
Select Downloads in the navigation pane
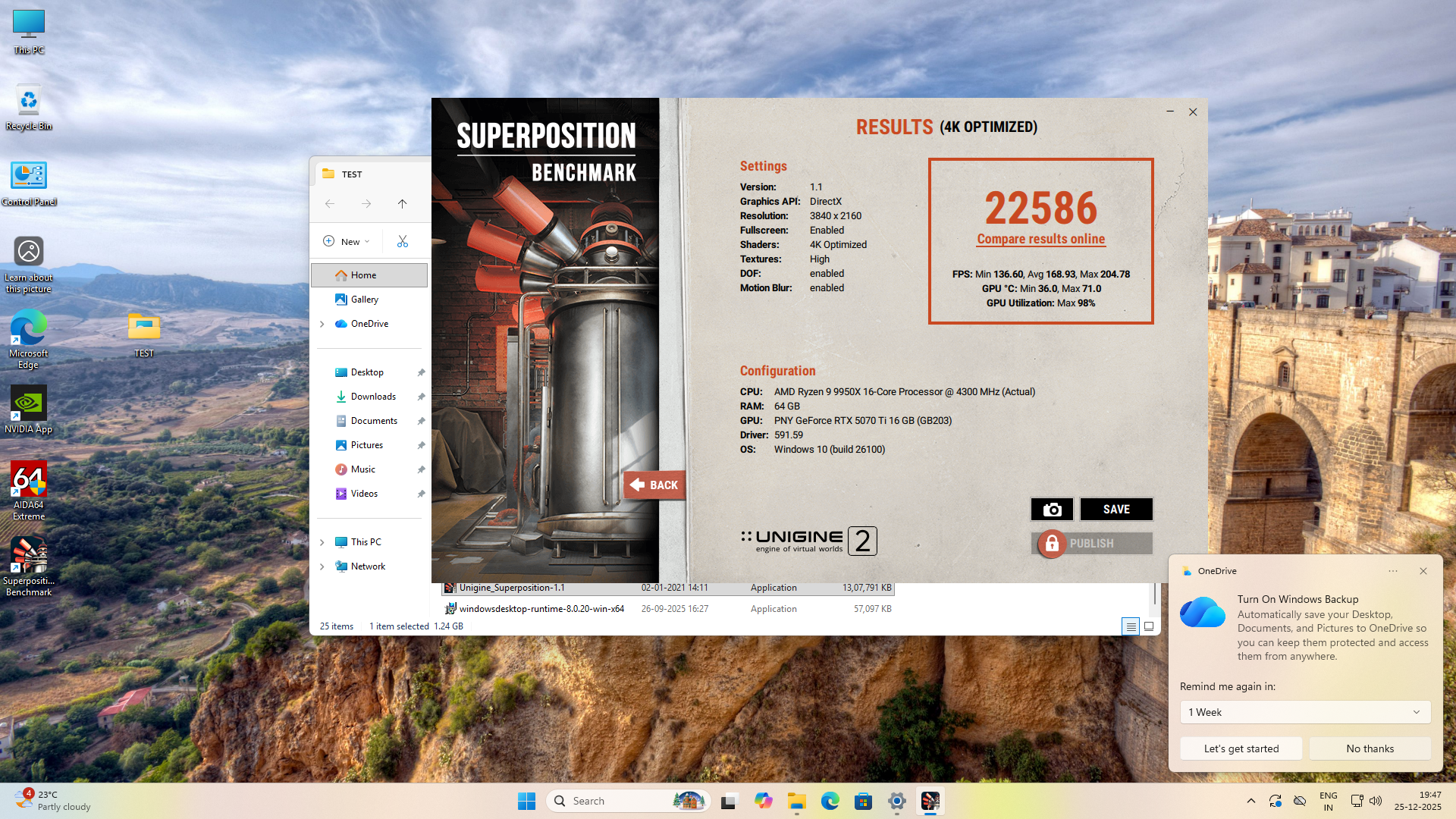coord(373,397)
